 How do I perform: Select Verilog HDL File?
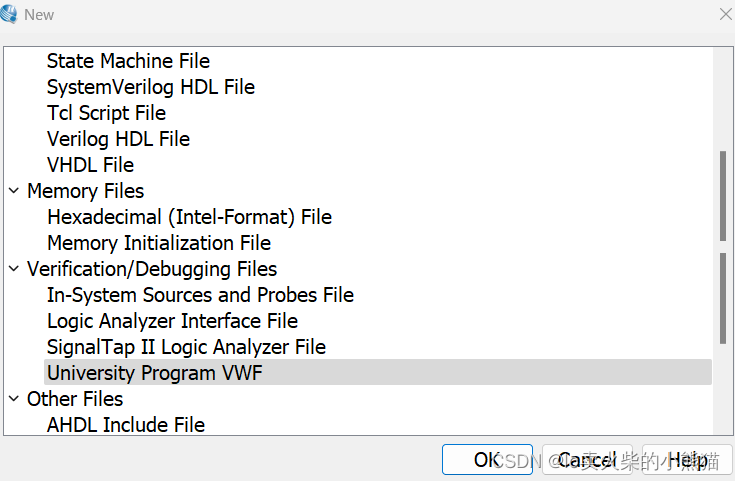click(118, 139)
